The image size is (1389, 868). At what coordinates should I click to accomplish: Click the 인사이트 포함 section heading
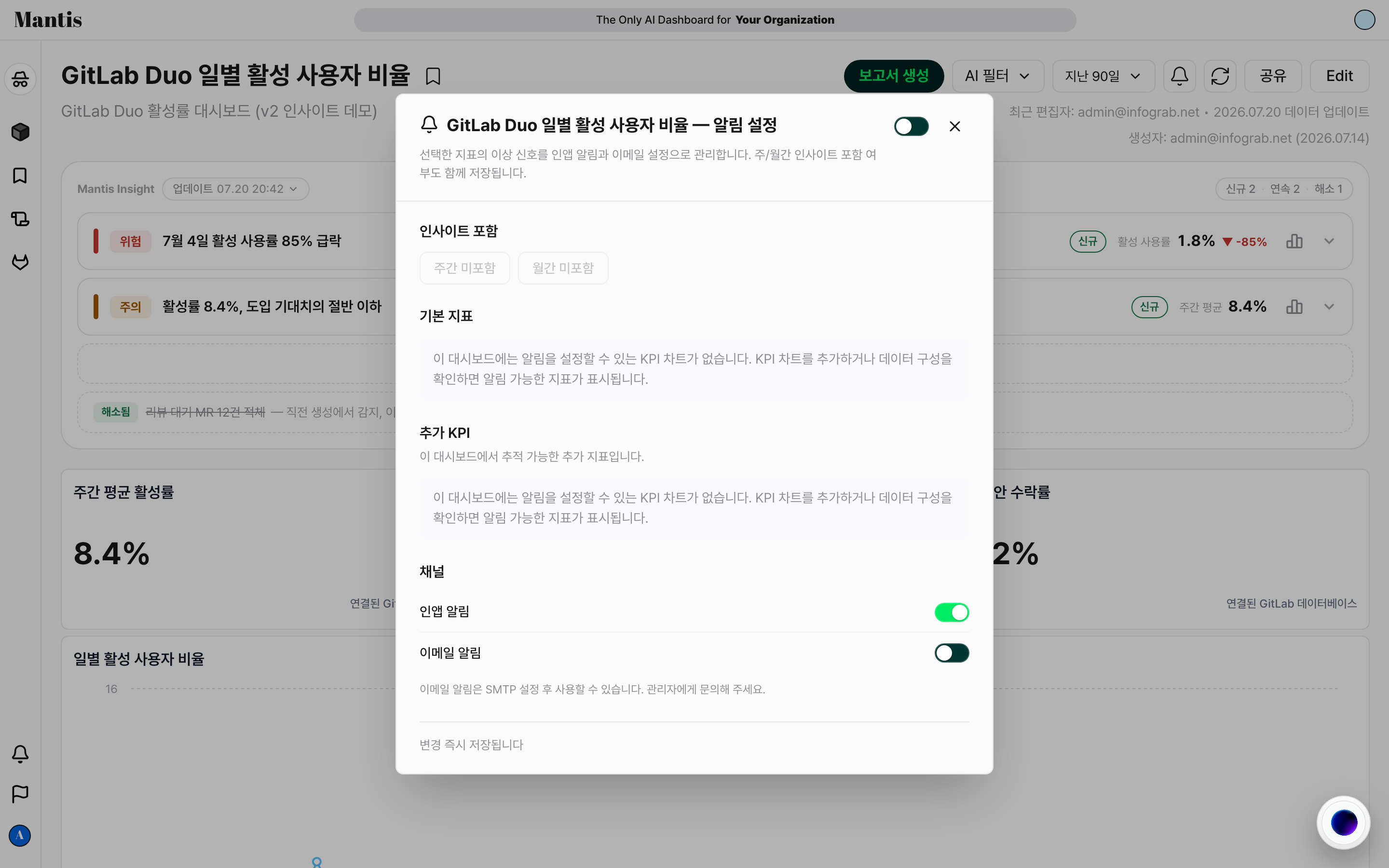(x=459, y=231)
